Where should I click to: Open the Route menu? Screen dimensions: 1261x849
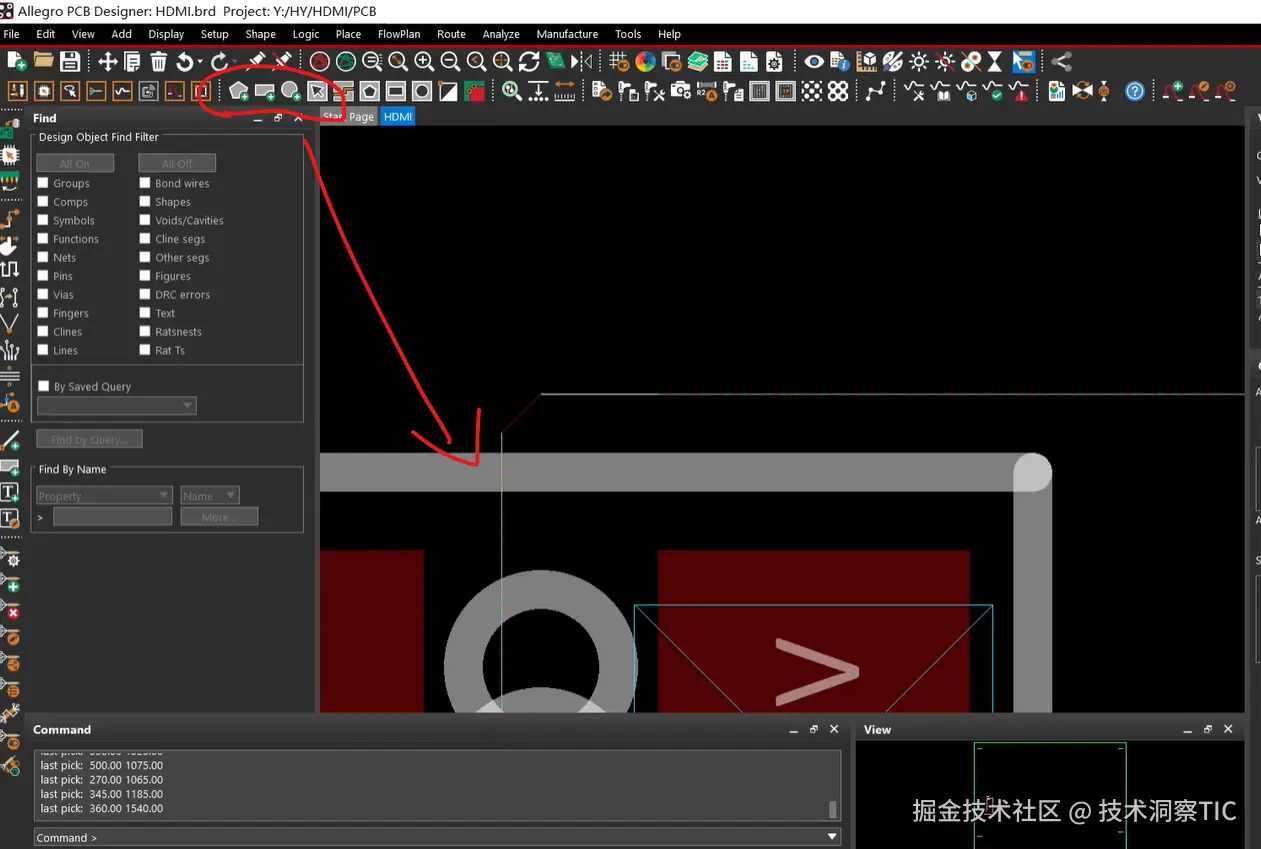(451, 34)
